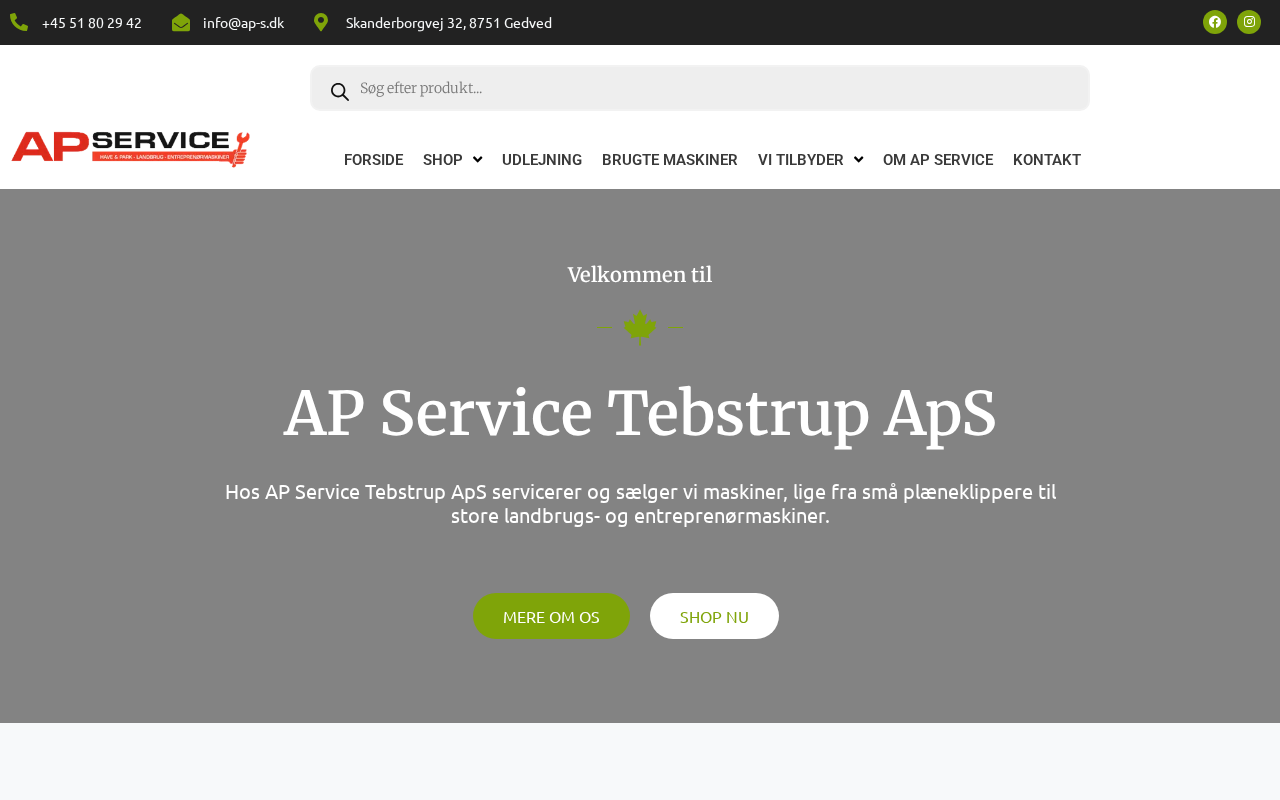Screen dimensions: 1280x800
Task: Click the map pin location icon
Action: point(321,22)
